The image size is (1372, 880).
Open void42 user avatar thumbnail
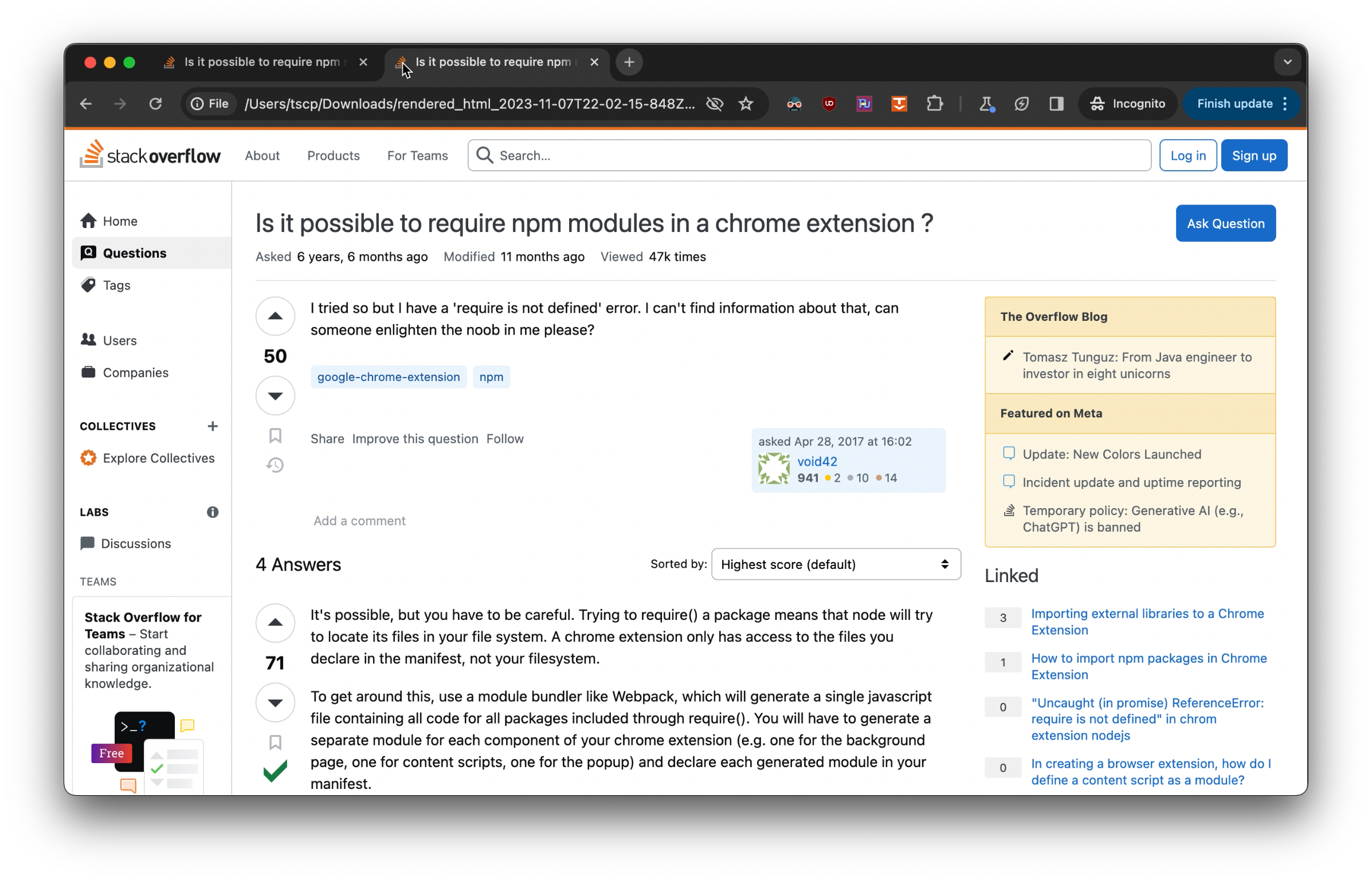coord(774,469)
